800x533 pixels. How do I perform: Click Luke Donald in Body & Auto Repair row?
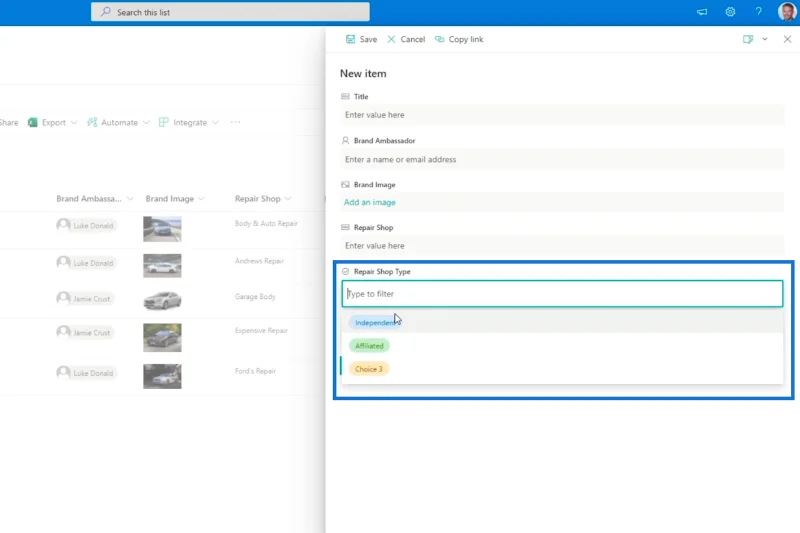click(86, 225)
